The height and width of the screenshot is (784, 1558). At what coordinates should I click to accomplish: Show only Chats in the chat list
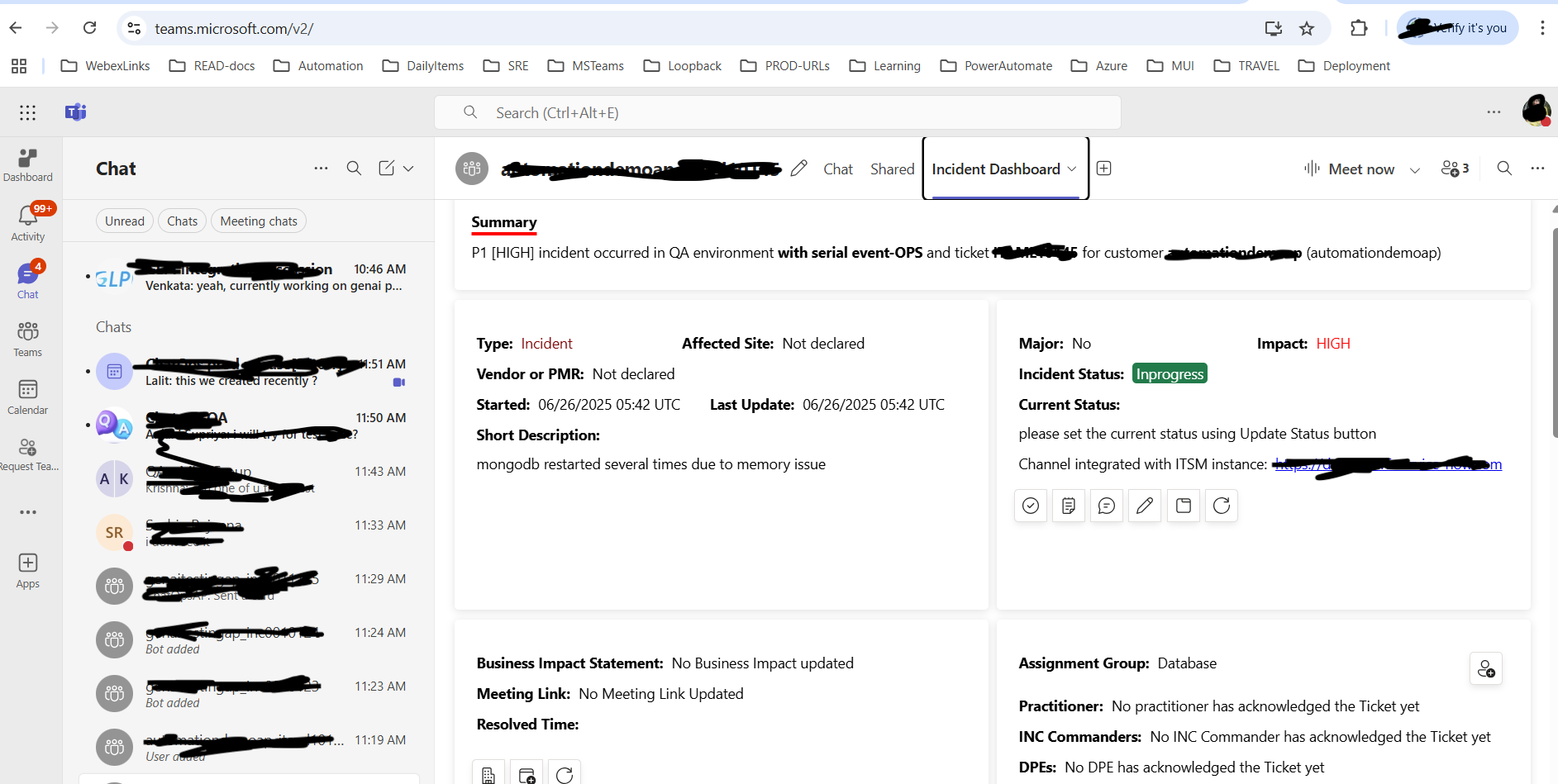(x=182, y=221)
